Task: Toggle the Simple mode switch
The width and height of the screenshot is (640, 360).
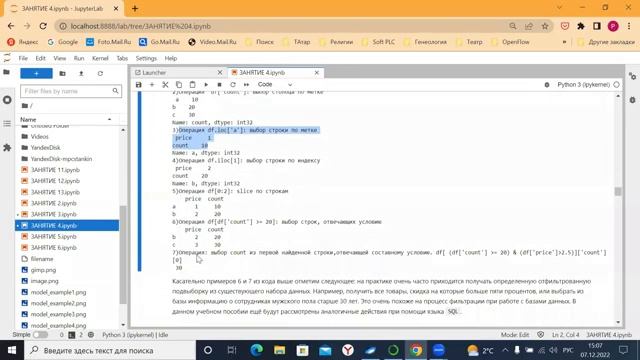Action: coord(40,335)
